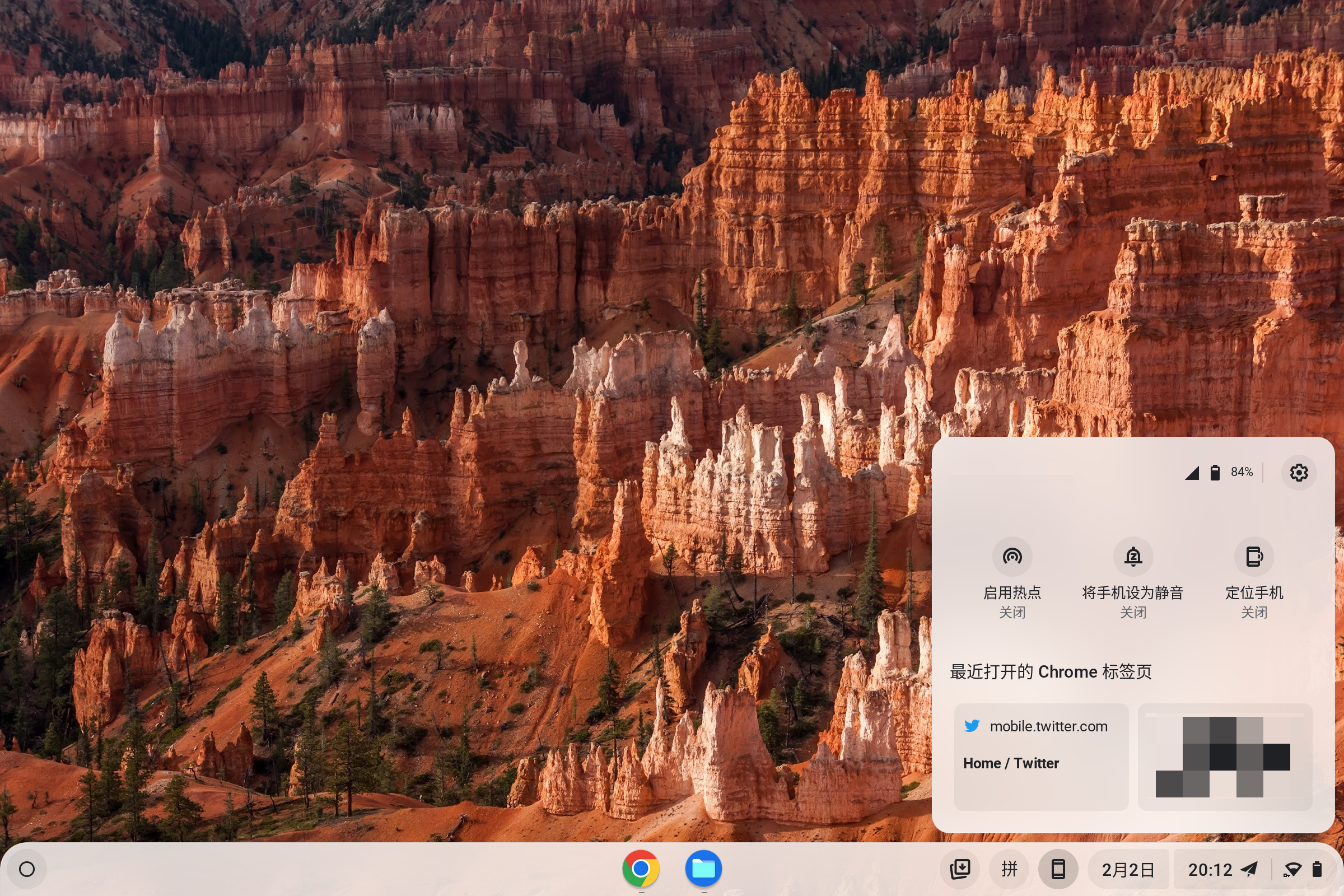Open the app launcher from the shelf
The width and height of the screenshot is (1344, 896).
point(28,869)
